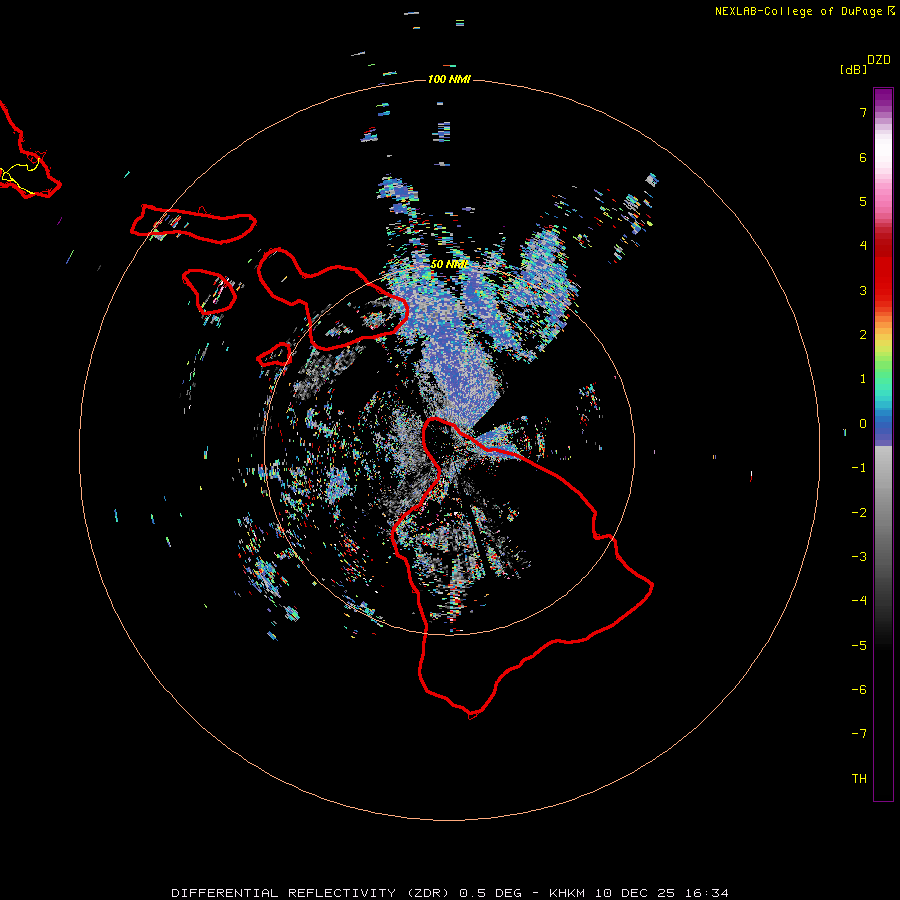Image resolution: width=900 pixels, height=900 pixels.
Task: Click the 7 value on color scale
Action: (863, 112)
